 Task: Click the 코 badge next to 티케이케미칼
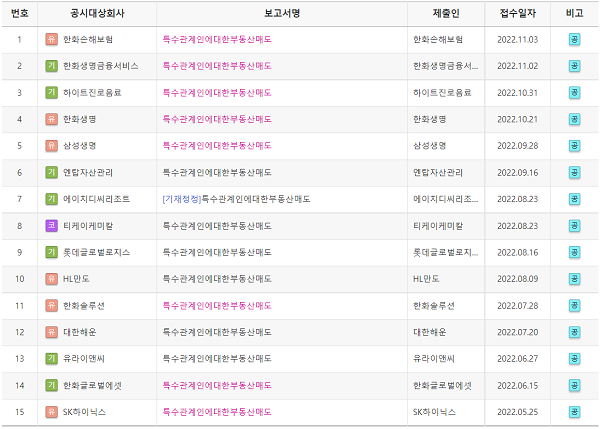pyautogui.click(x=51, y=226)
